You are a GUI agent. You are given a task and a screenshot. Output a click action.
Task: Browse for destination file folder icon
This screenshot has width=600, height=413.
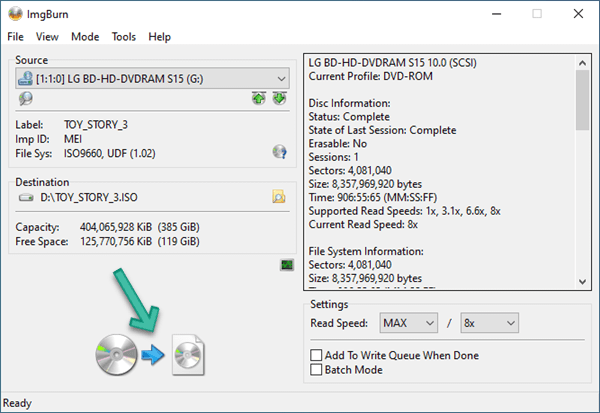pos(279,197)
